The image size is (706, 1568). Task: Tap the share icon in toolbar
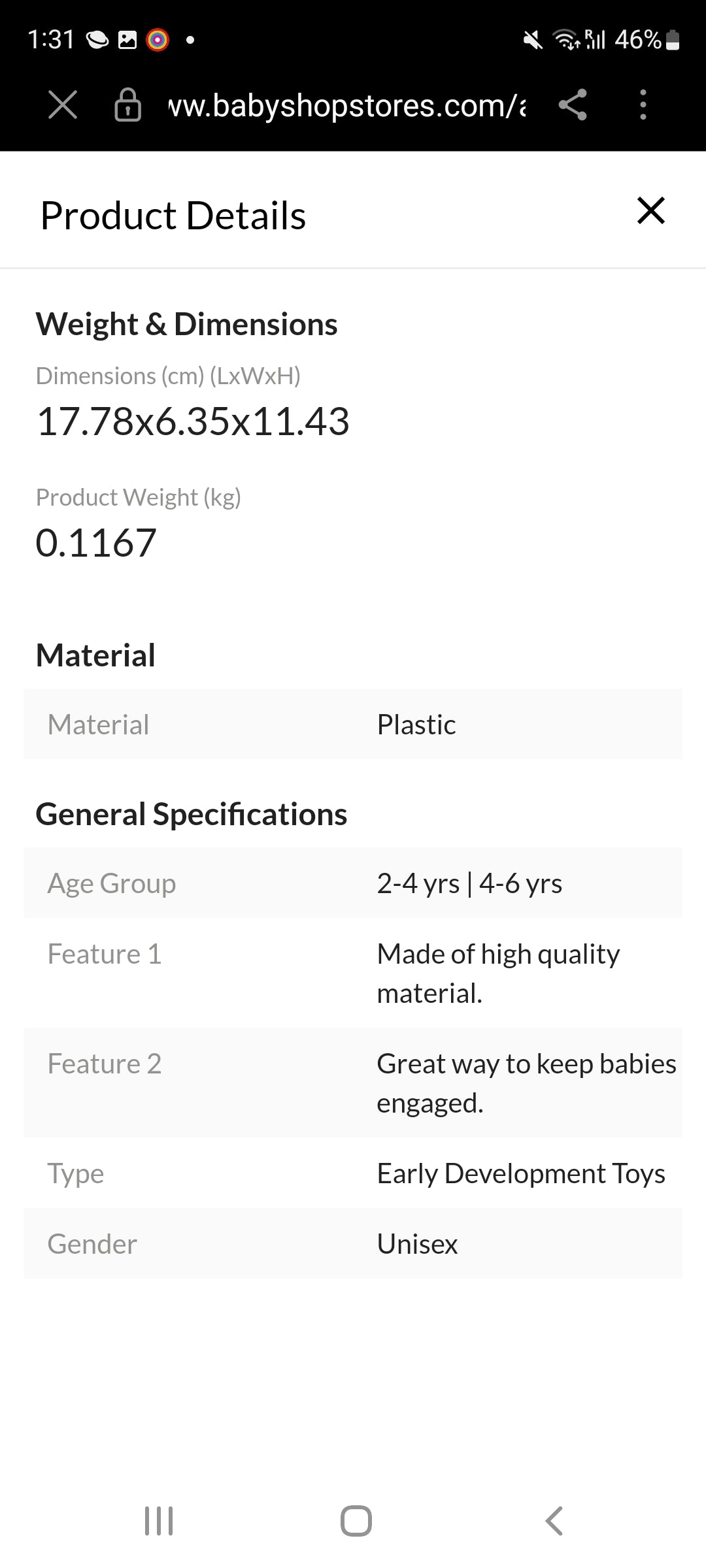[x=573, y=105]
